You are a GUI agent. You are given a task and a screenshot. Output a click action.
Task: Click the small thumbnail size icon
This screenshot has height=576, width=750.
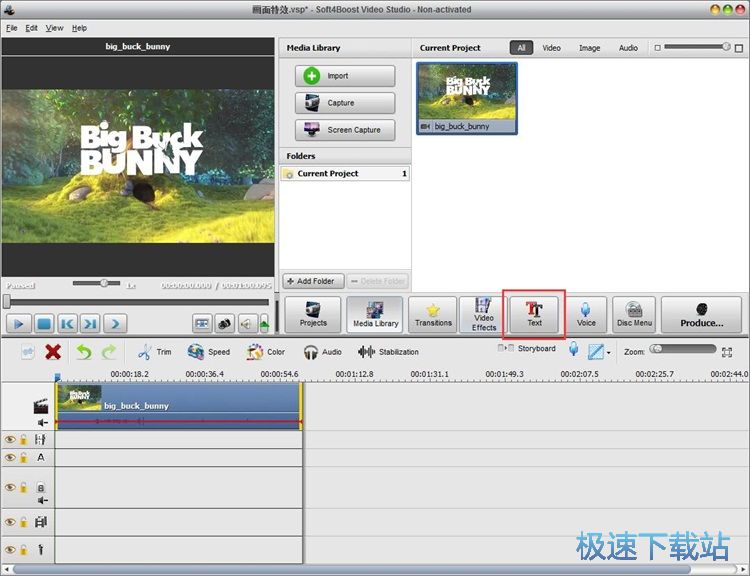657,48
